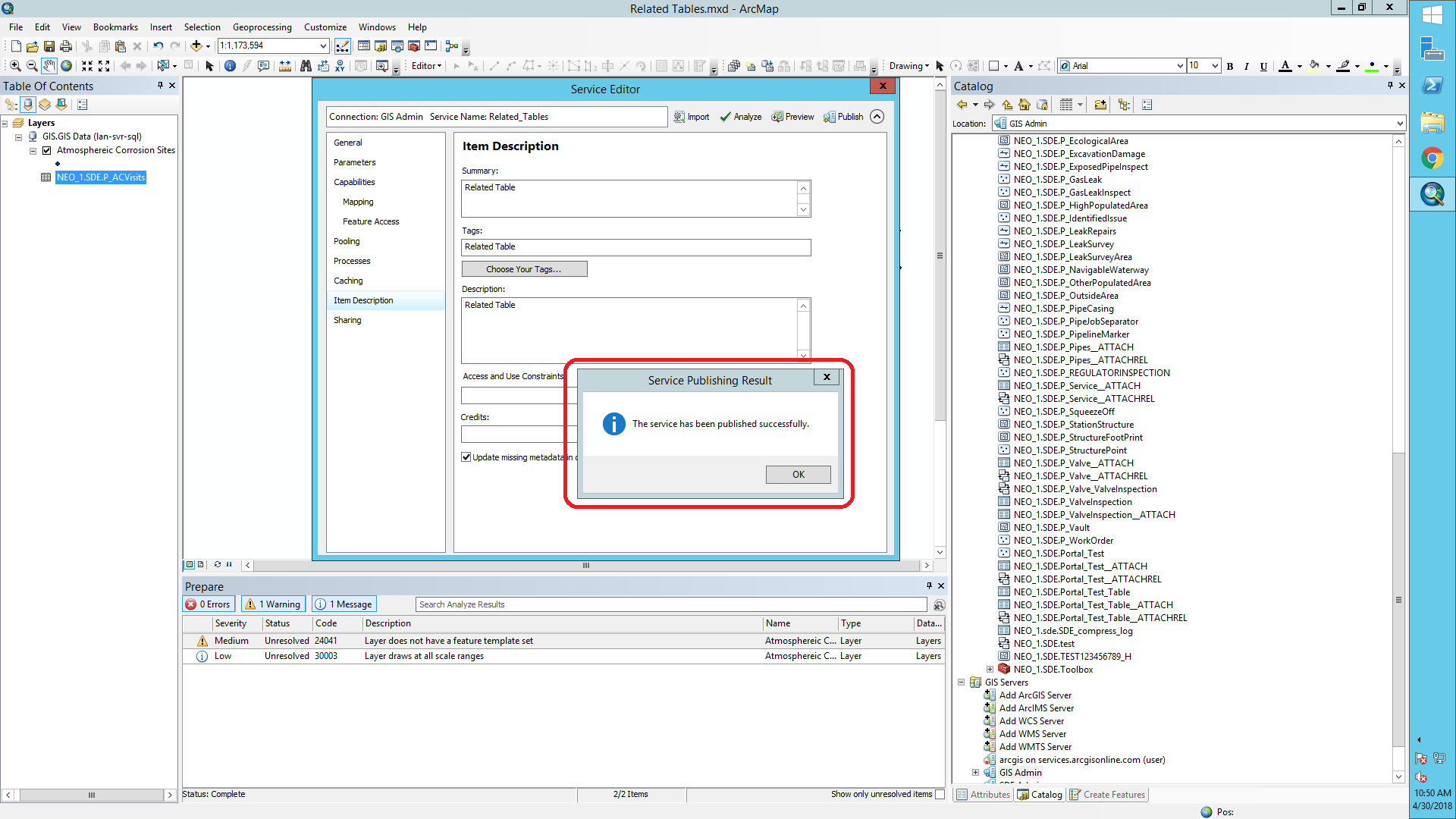
Task: Click the font color swatch
Action: 1285,66
